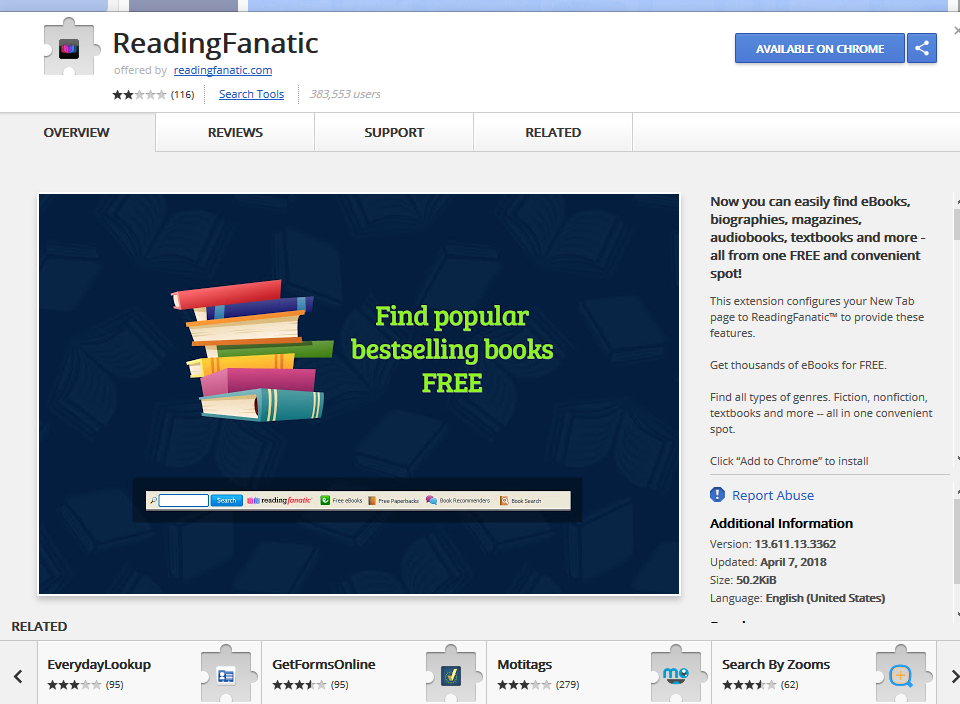The width and height of the screenshot is (960, 704).
Task: Open the Motitags related extension title
Action: 525,664
